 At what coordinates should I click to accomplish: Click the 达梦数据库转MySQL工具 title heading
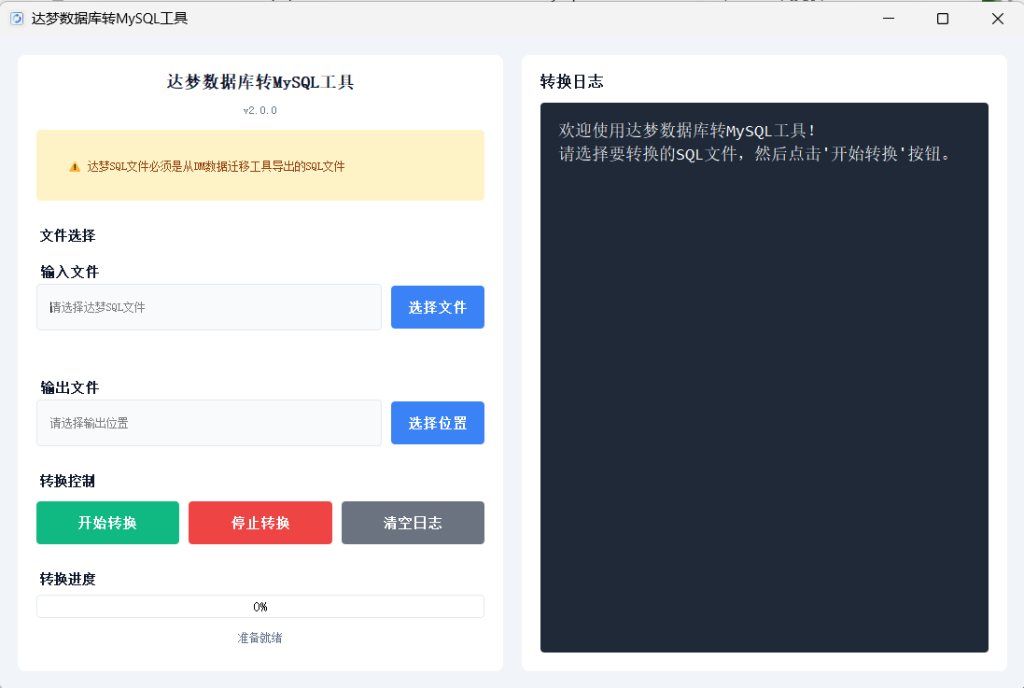[x=260, y=82]
